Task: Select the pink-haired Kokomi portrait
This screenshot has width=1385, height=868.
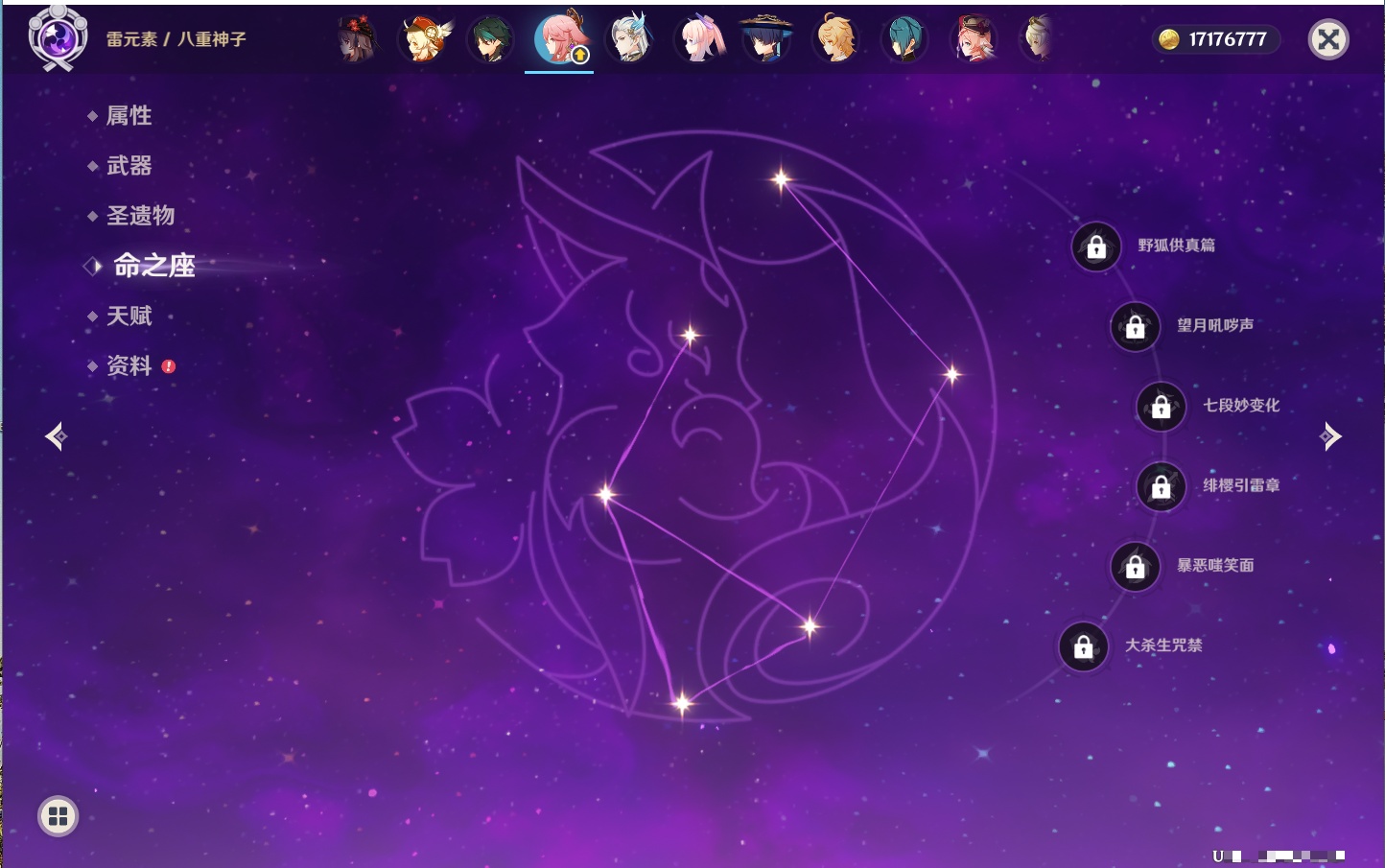Action: coord(699,40)
